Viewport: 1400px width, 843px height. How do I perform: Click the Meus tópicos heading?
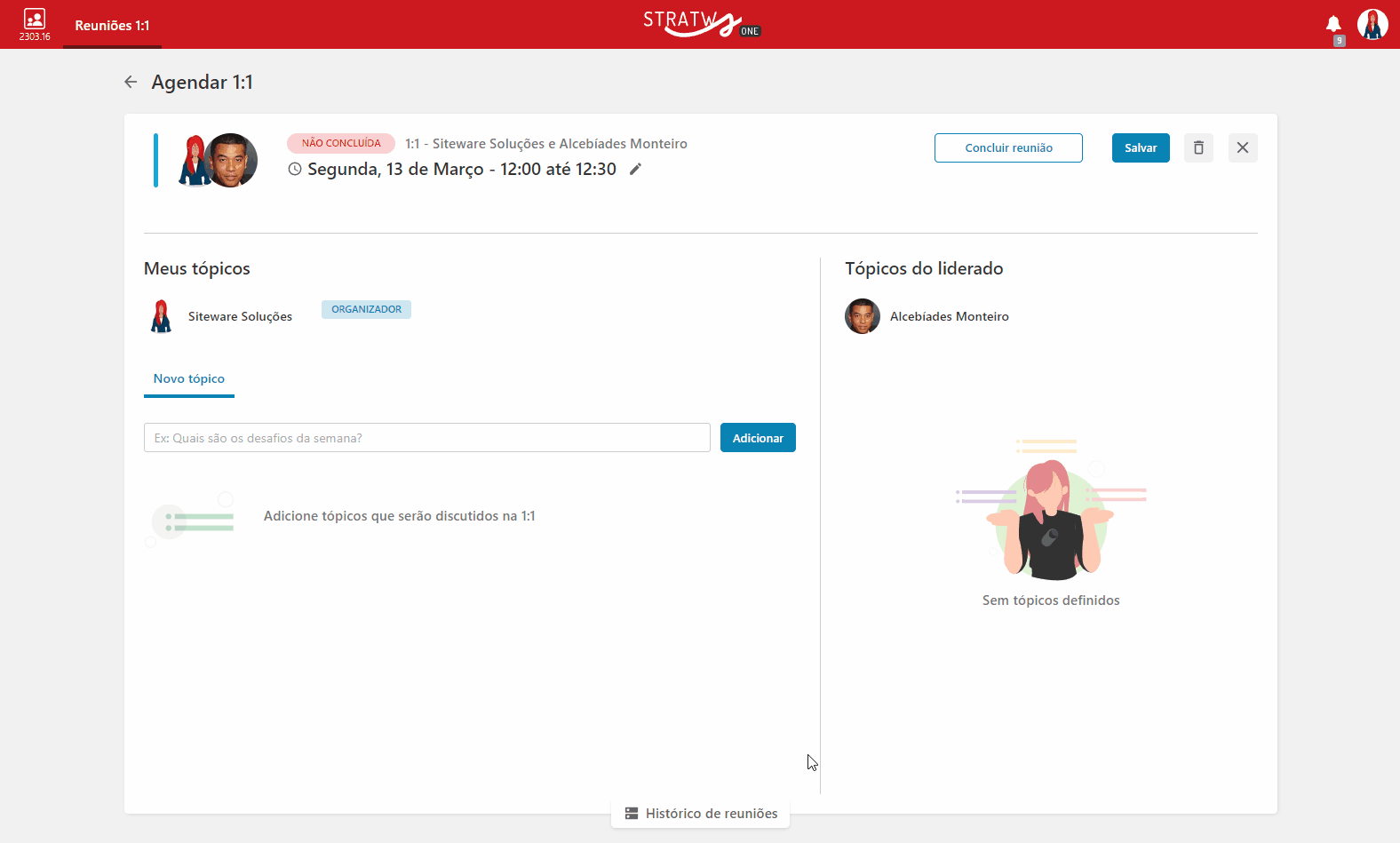[197, 268]
